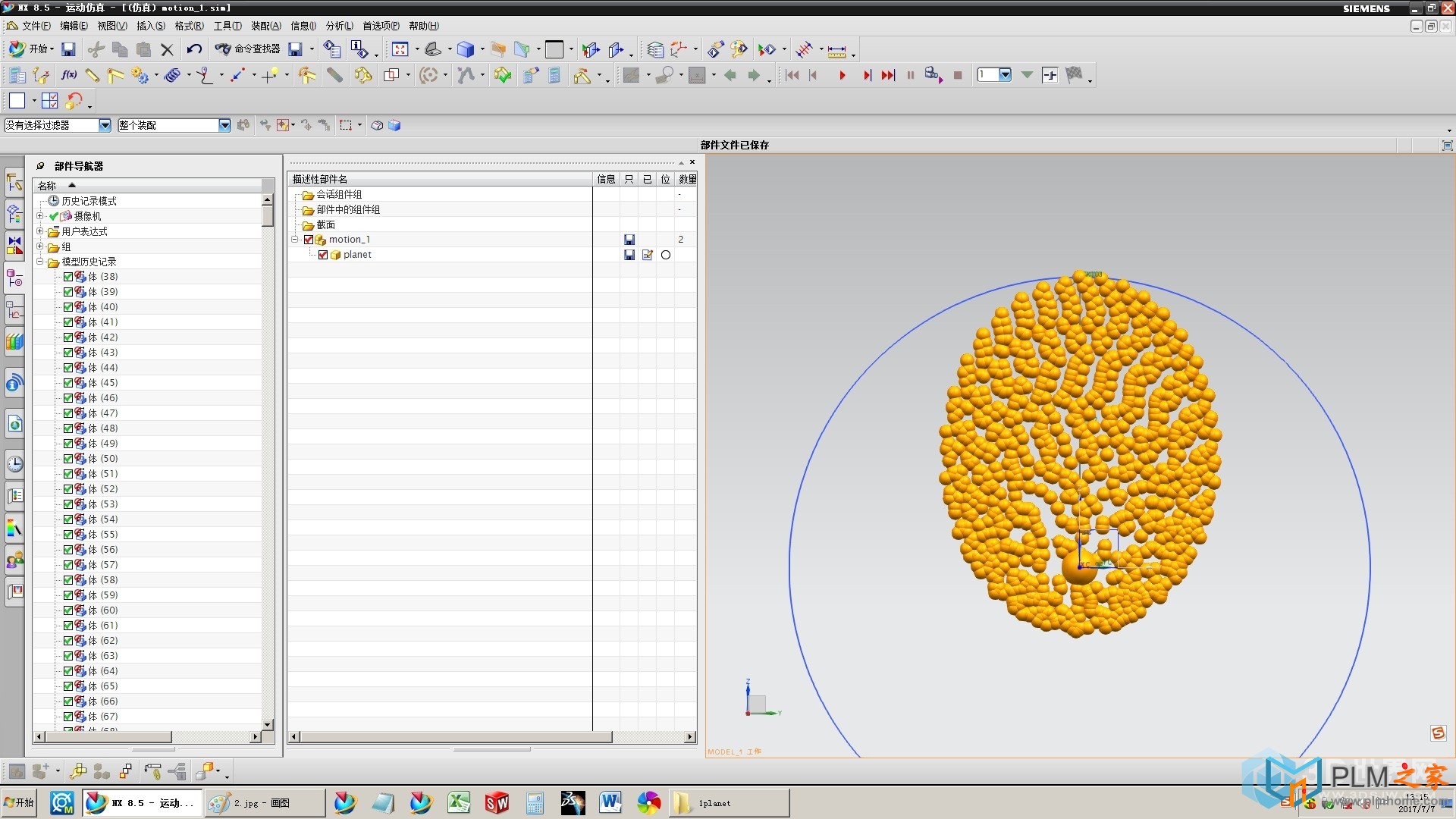Open the selection filter dropdown 没有选择过滤器

(105, 125)
